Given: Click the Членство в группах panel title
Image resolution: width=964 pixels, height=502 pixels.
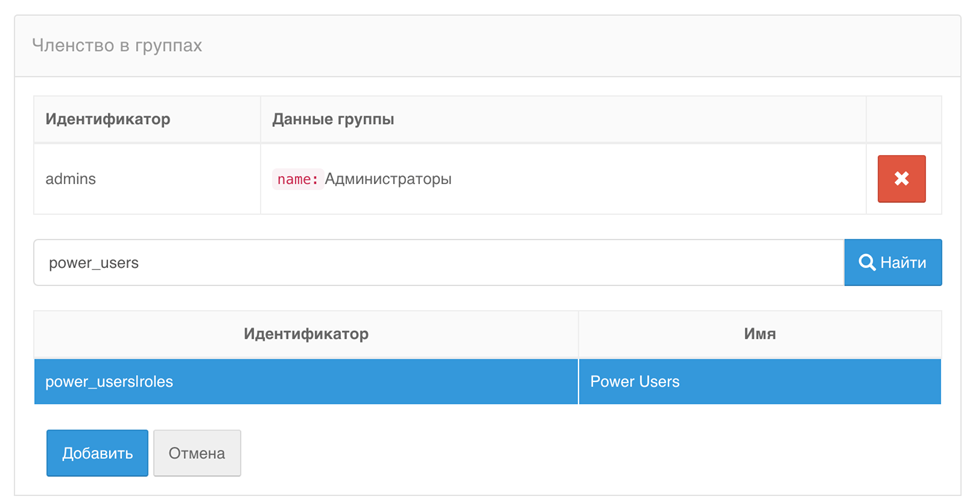Looking at the screenshot, I should (x=117, y=46).
